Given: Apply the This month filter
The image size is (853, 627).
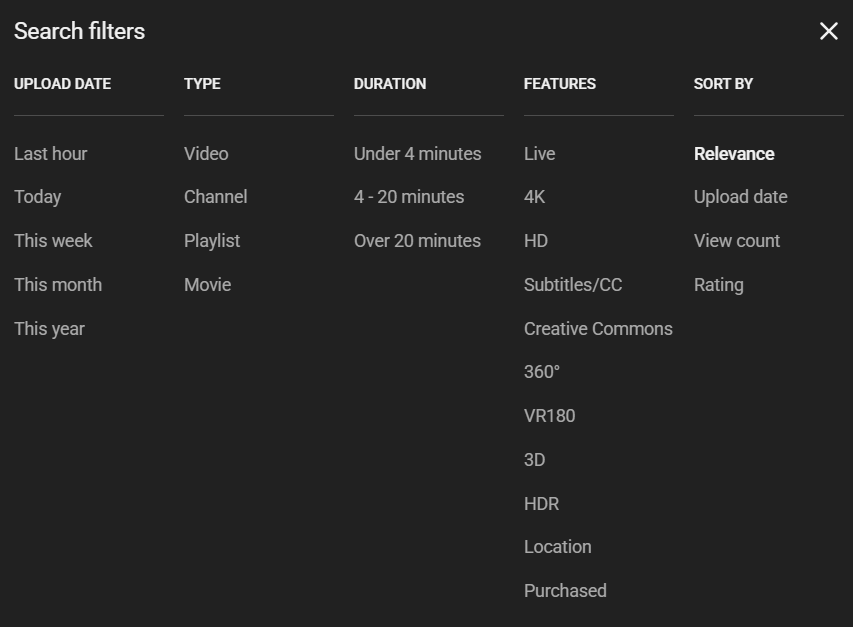Looking at the screenshot, I should pos(58,285).
